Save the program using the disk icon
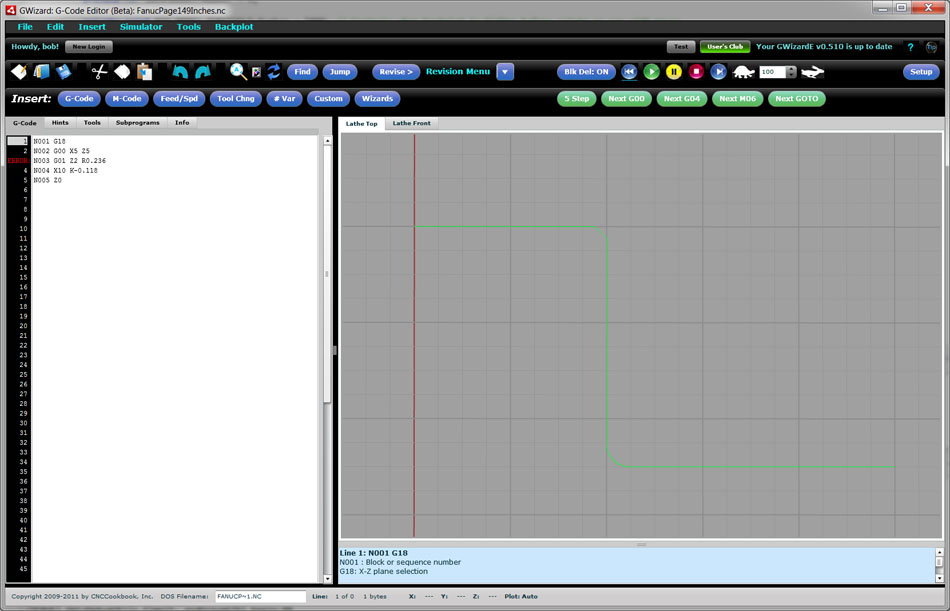 pyautogui.click(x=62, y=71)
